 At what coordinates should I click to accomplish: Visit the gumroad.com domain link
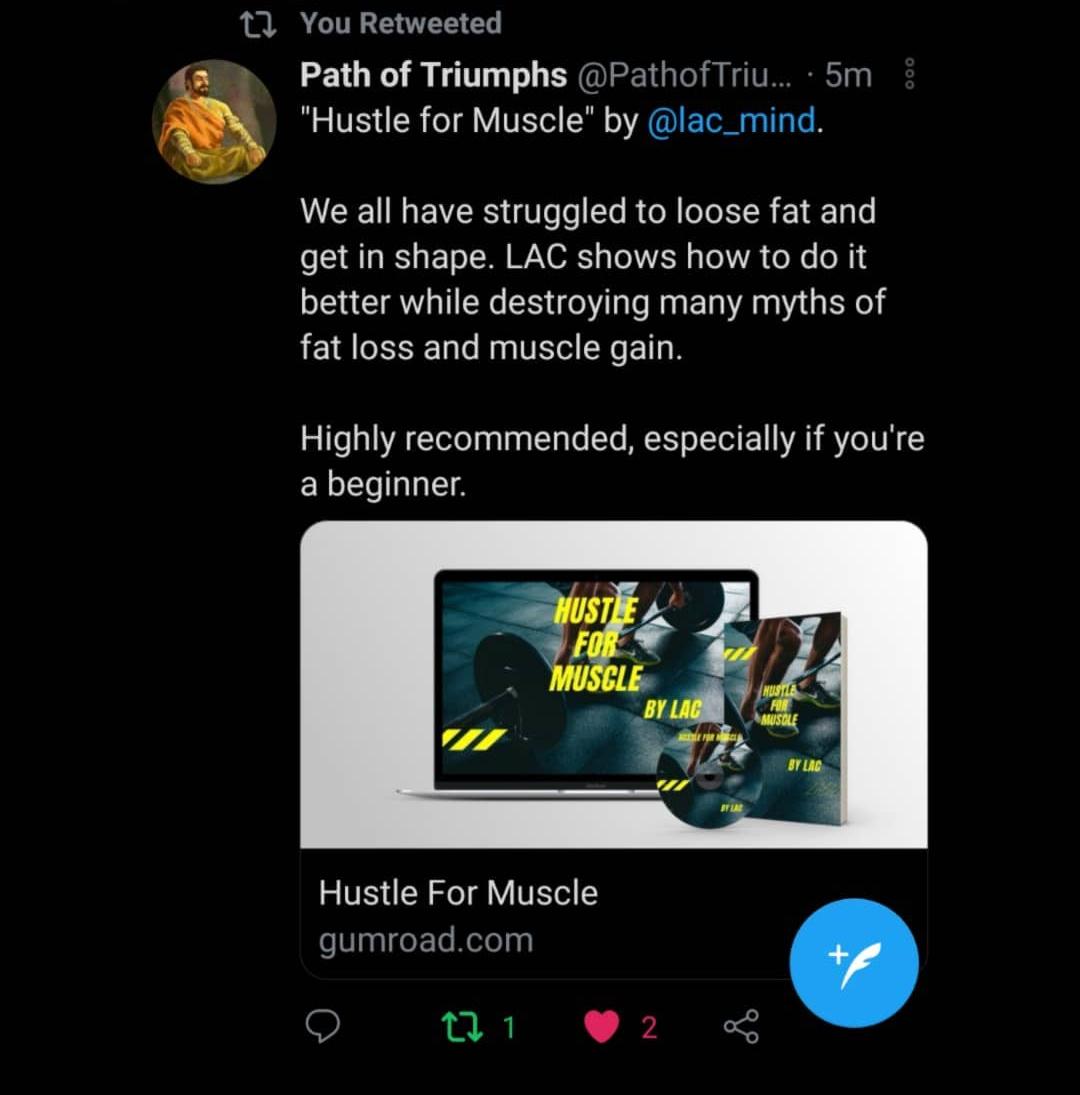tap(426, 939)
